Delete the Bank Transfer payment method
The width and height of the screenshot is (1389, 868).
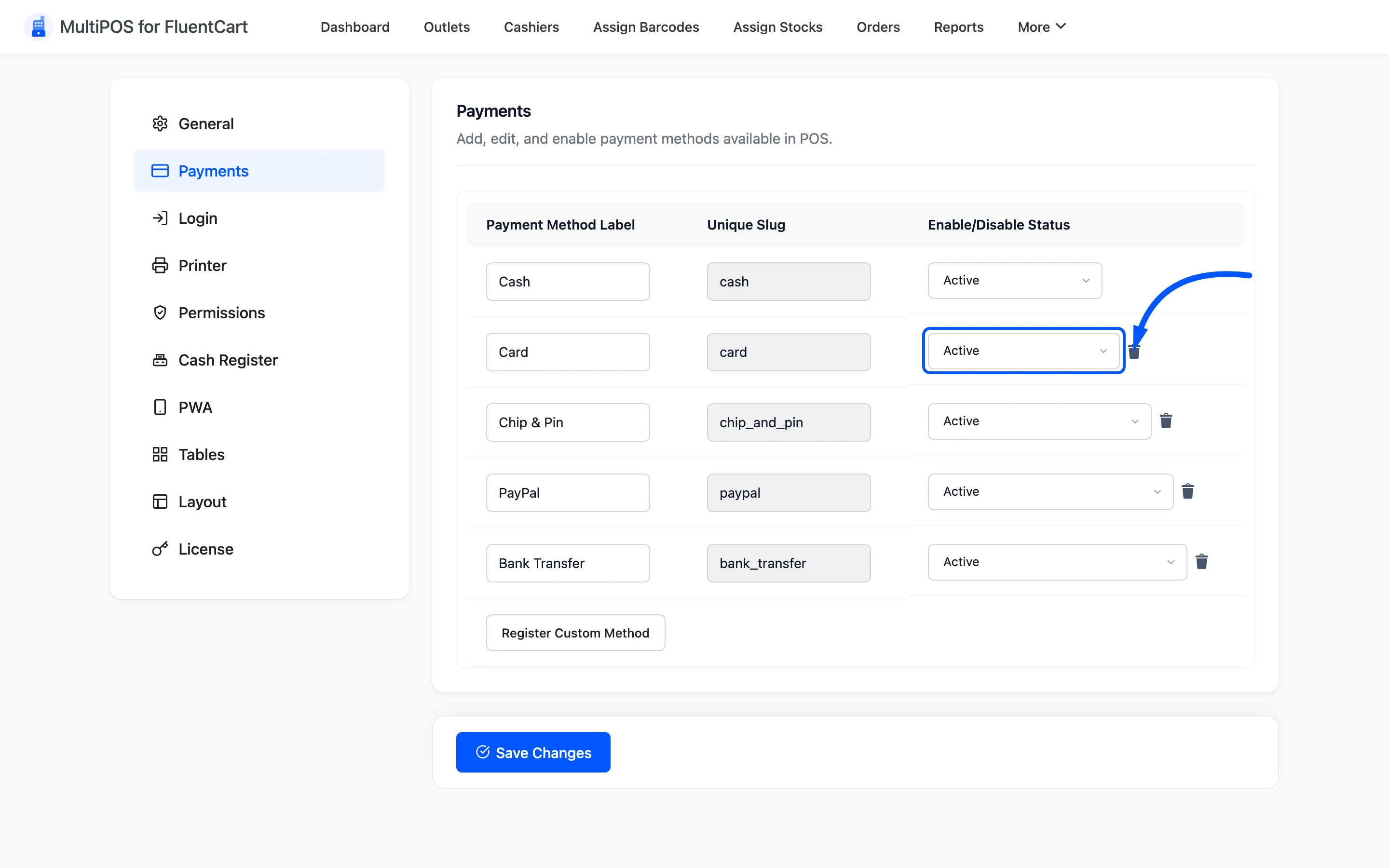(1201, 561)
